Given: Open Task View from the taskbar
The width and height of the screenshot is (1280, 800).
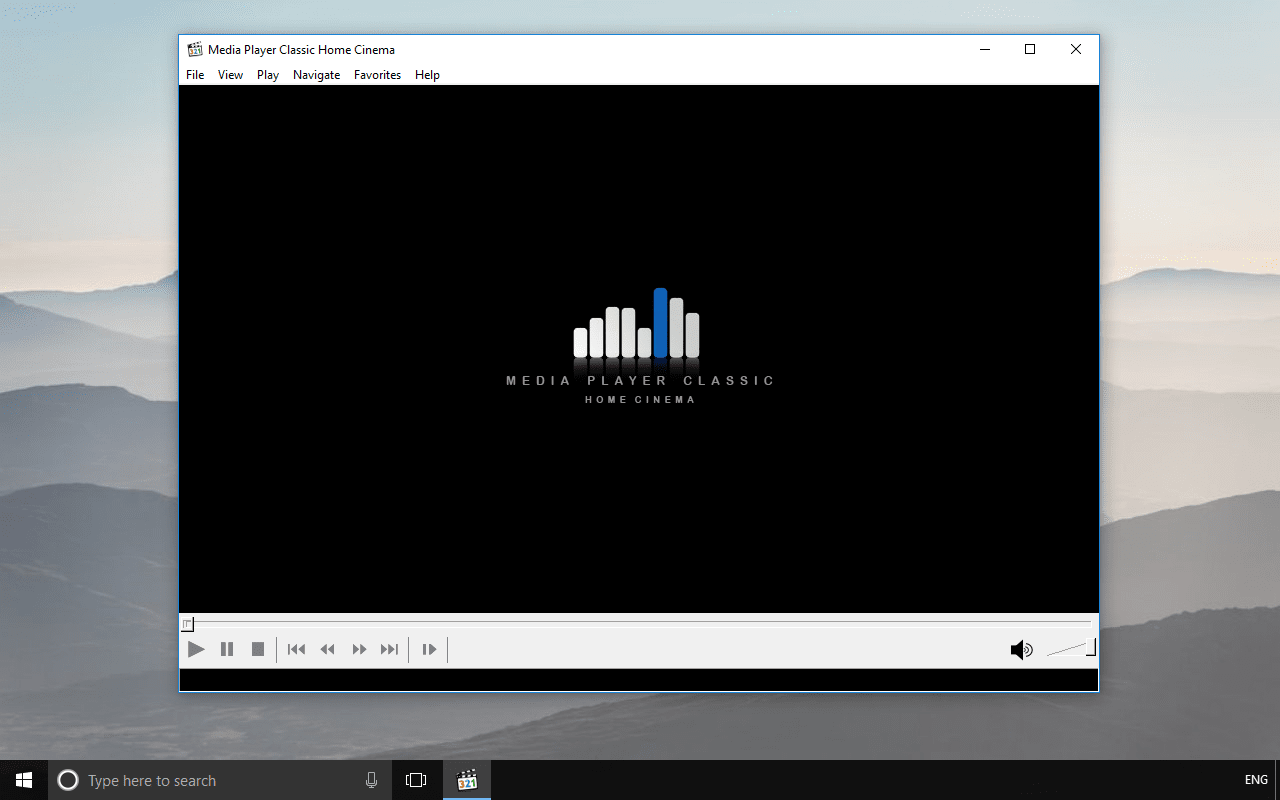Looking at the screenshot, I should point(416,780).
